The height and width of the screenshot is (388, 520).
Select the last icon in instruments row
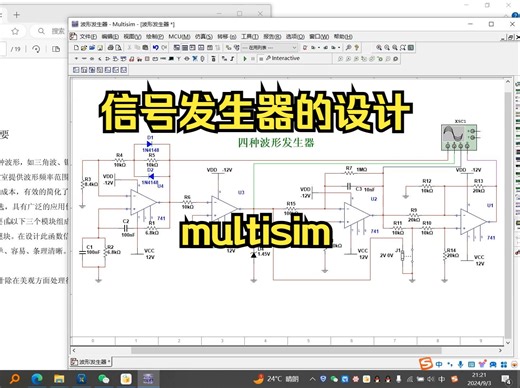pyautogui.click(x=124, y=70)
